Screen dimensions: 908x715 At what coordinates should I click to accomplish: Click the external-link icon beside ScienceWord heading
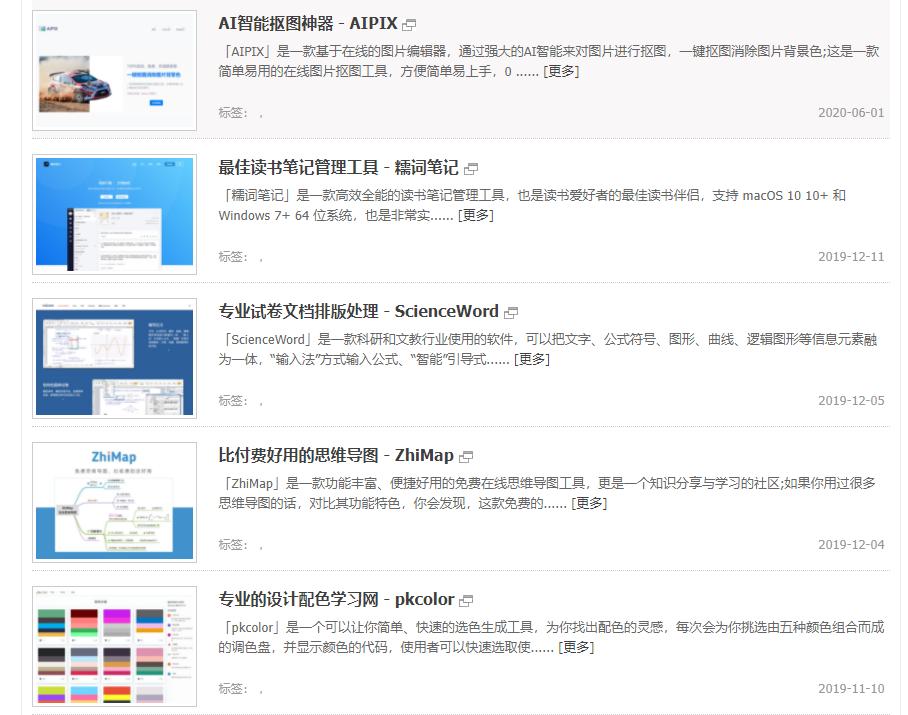coord(511,311)
